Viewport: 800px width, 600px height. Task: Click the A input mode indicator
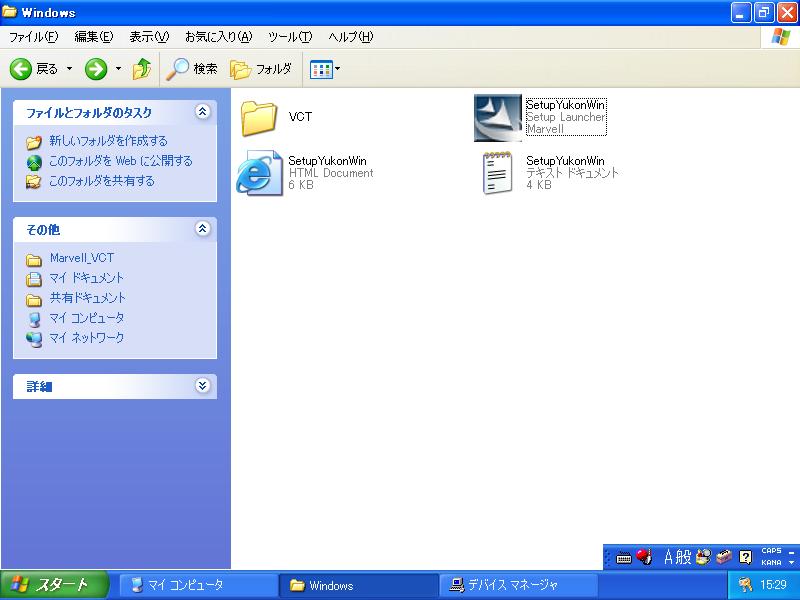[x=669, y=557]
